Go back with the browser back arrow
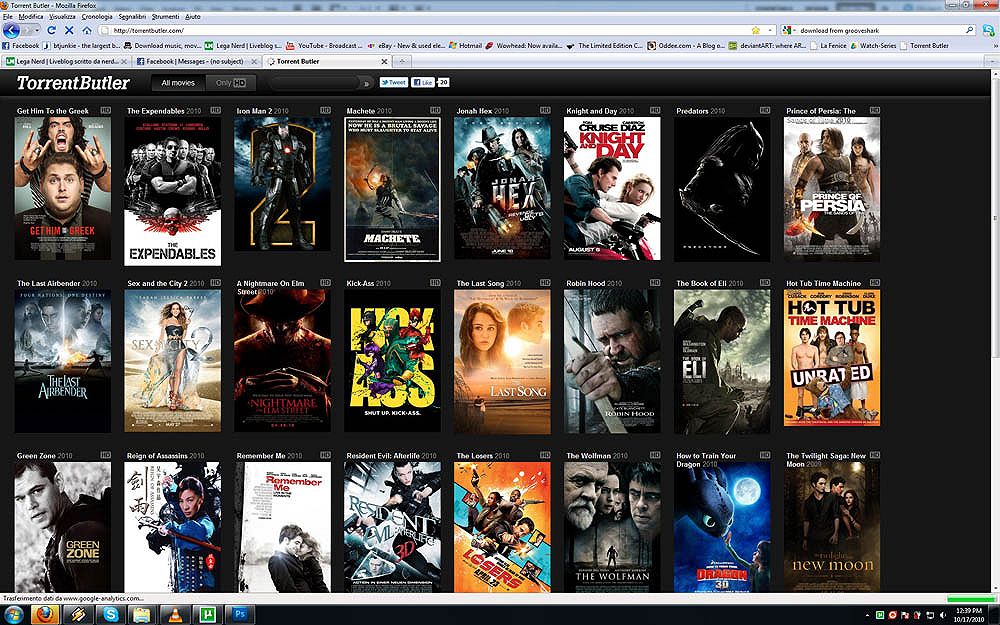Screen dimensions: 1000x625 (11, 30)
